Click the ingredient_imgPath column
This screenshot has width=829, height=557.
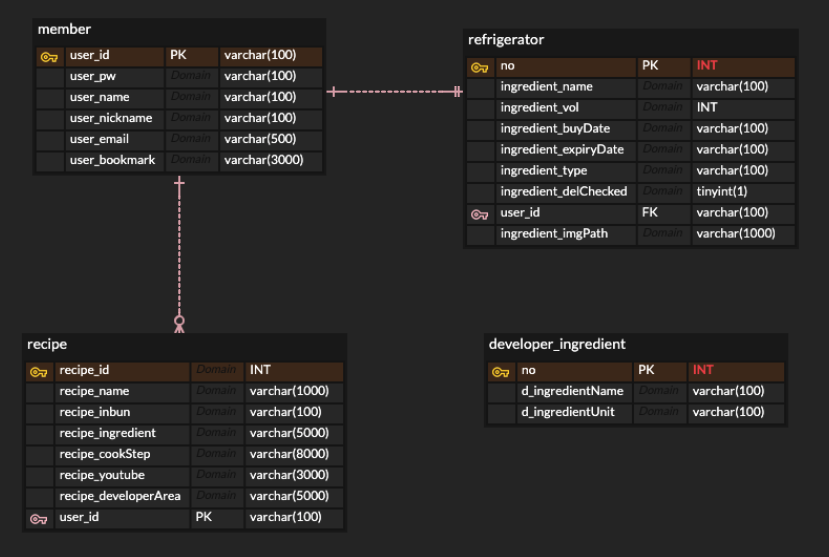(554, 234)
